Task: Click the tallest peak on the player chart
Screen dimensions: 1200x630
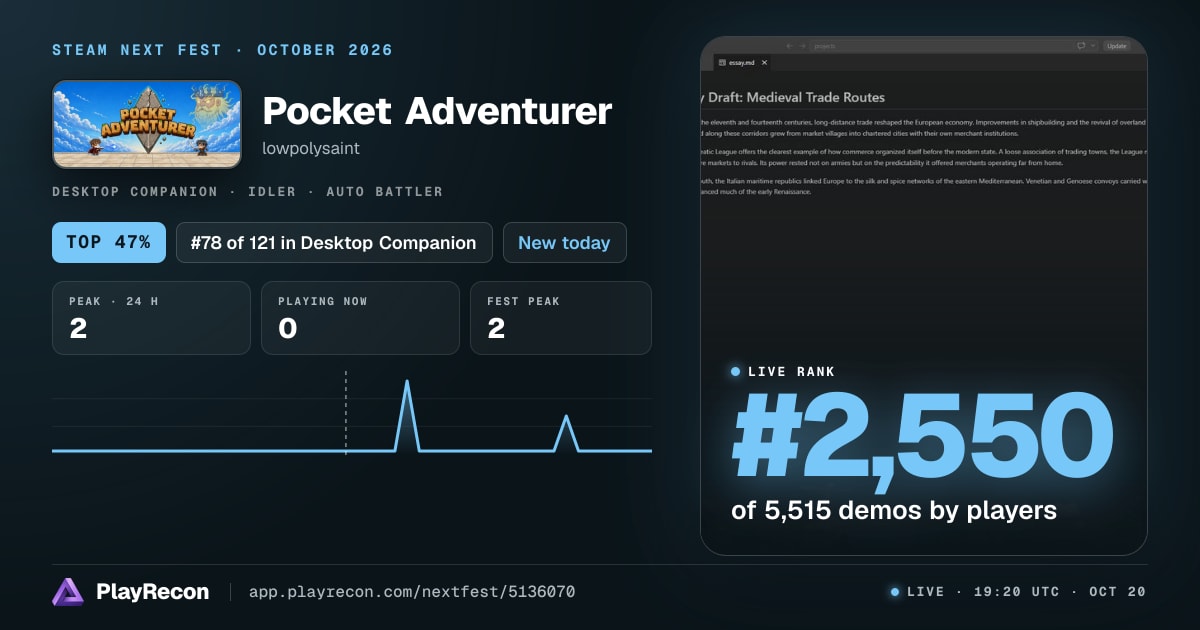Action: [x=407, y=383]
